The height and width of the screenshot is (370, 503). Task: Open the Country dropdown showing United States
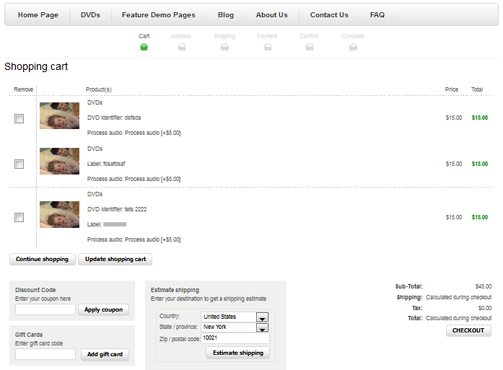(x=235, y=317)
